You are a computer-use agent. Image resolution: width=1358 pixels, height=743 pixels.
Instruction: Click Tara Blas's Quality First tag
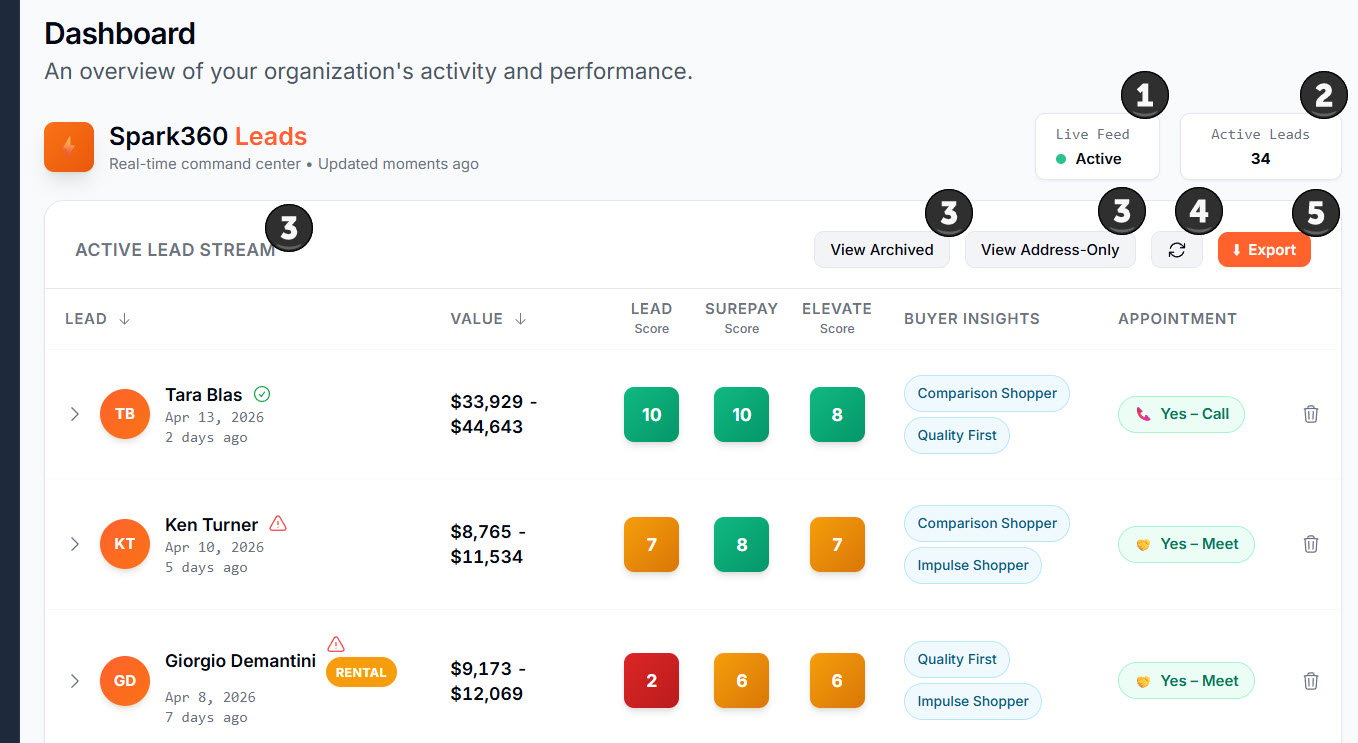coord(957,435)
